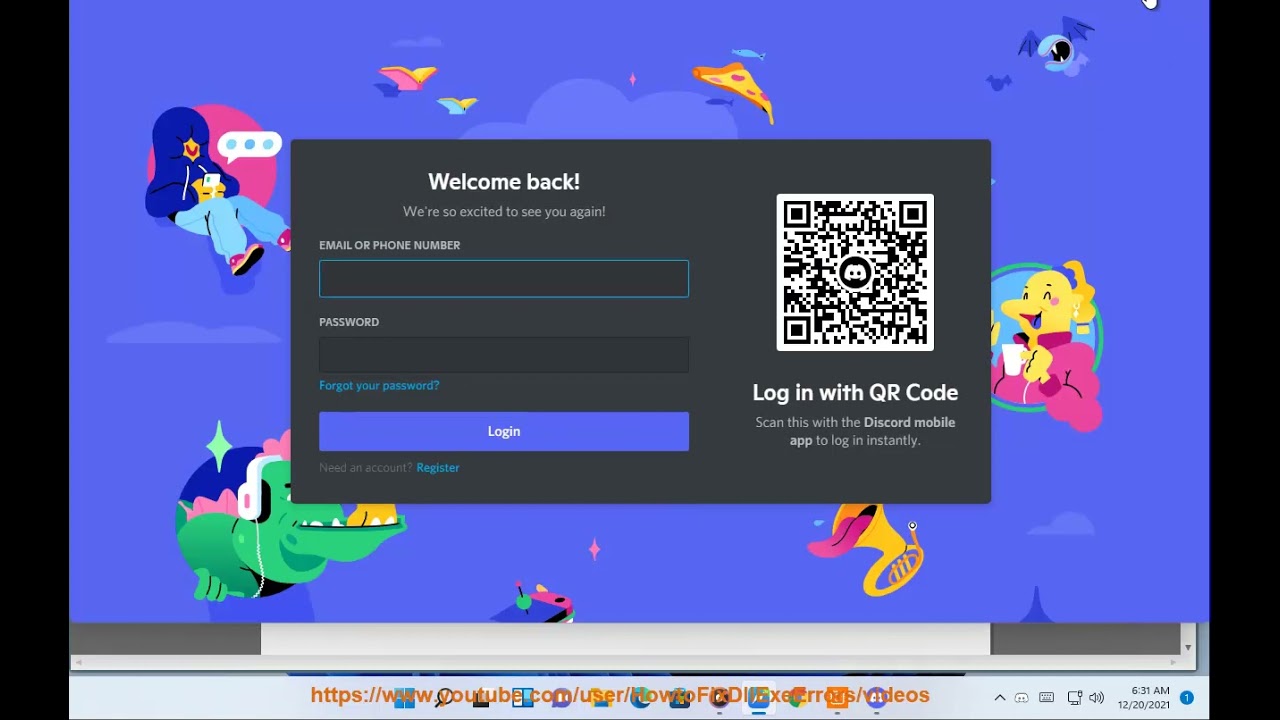Expand the hidden system tray icons chevron
The height and width of the screenshot is (720, 1280).
tap(999, 698)
